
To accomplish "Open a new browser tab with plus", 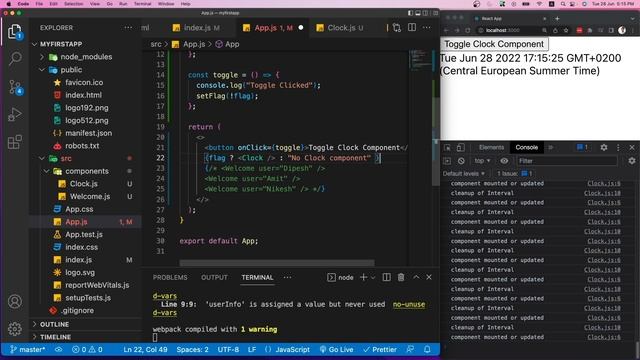I will pyautogui.click(x=557, y=18).
